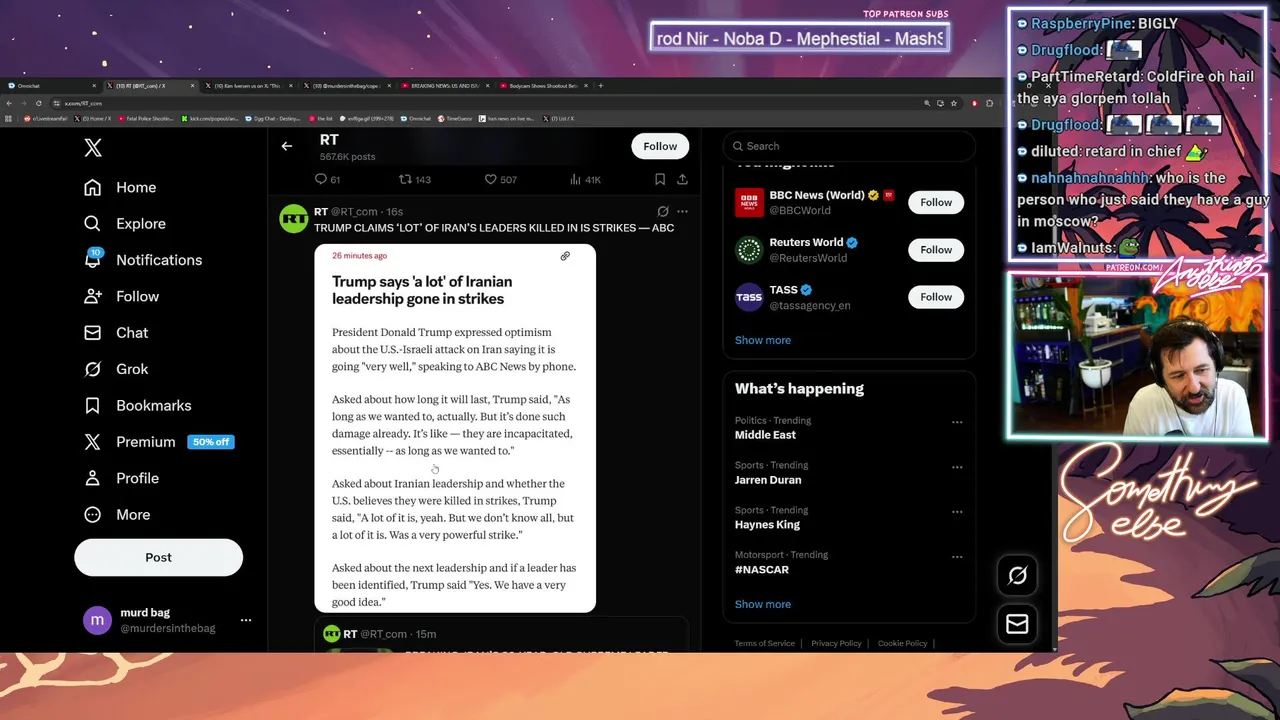
Task: Click the Post button
Action: [158, 557]
